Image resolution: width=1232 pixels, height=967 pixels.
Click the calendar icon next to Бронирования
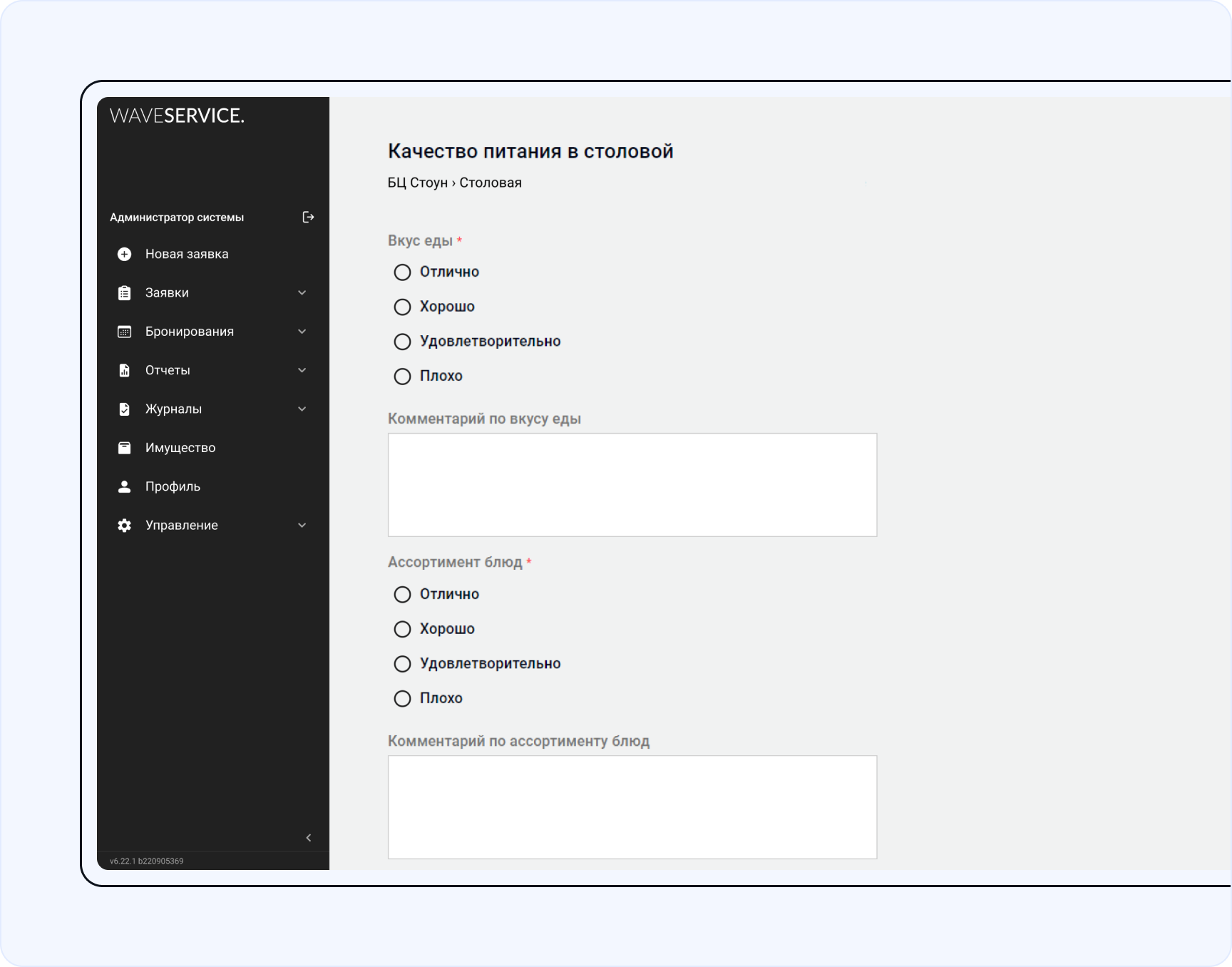(x=124, y=332)
